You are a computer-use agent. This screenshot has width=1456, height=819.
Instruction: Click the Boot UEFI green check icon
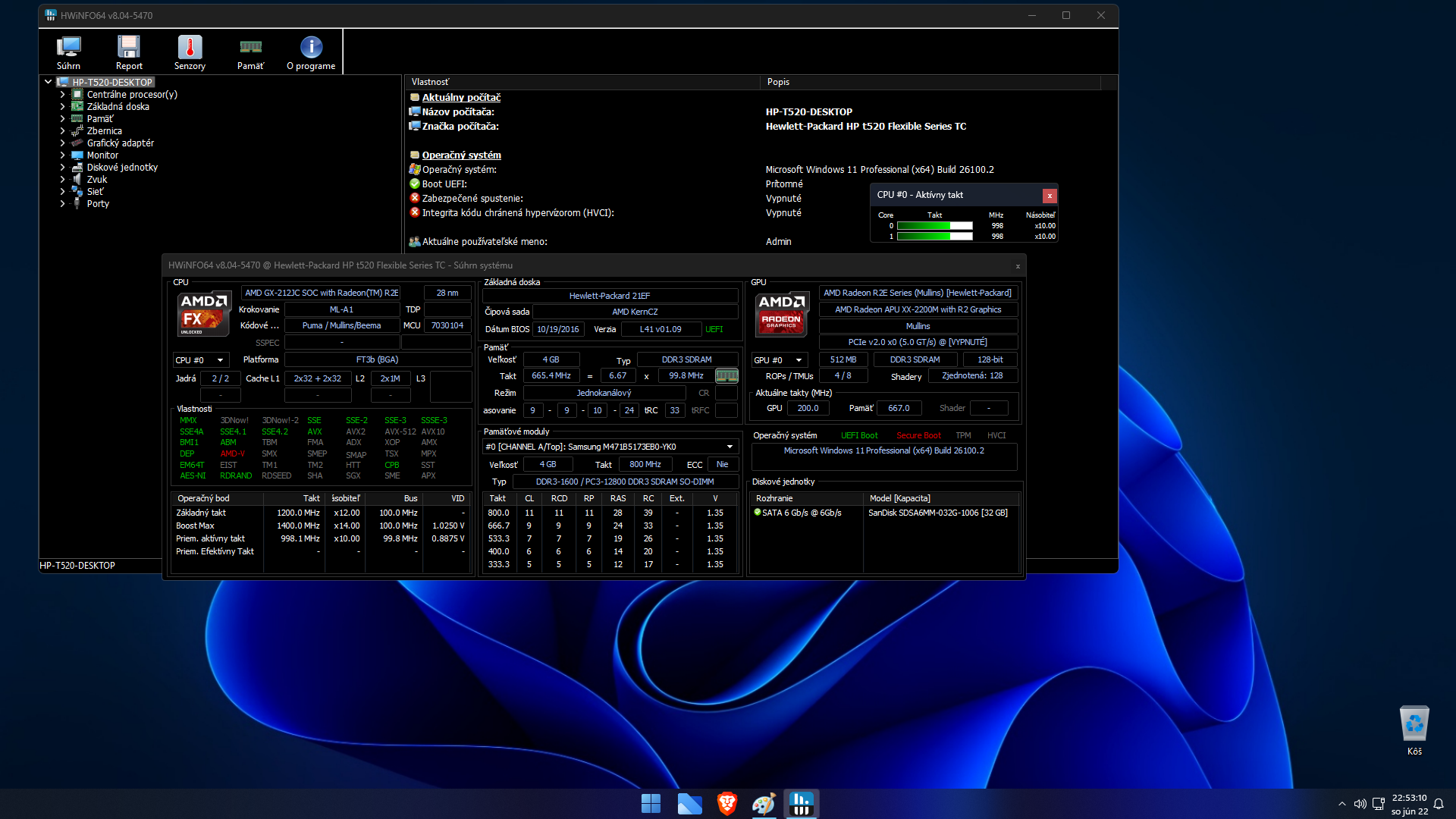pos(415,184)
